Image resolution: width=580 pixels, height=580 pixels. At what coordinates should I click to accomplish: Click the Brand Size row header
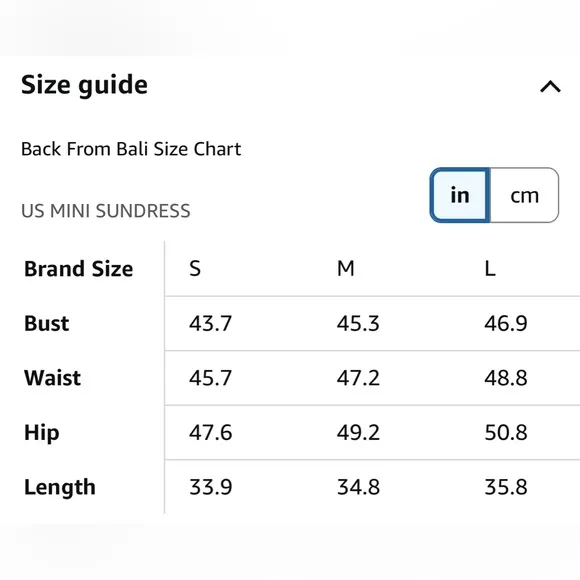point(78,269)
